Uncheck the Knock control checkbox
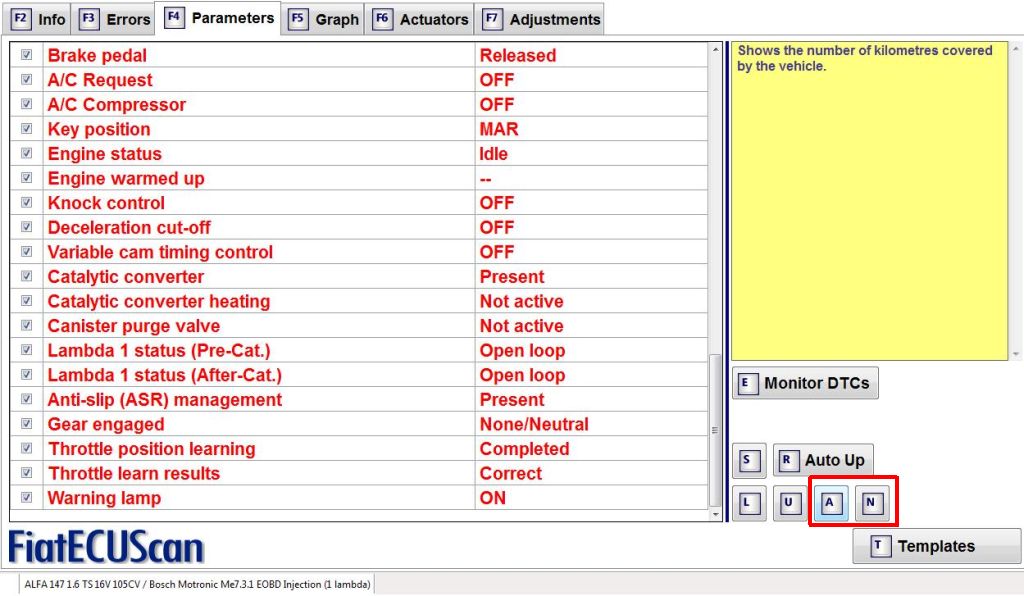 (x=26, y=202)
